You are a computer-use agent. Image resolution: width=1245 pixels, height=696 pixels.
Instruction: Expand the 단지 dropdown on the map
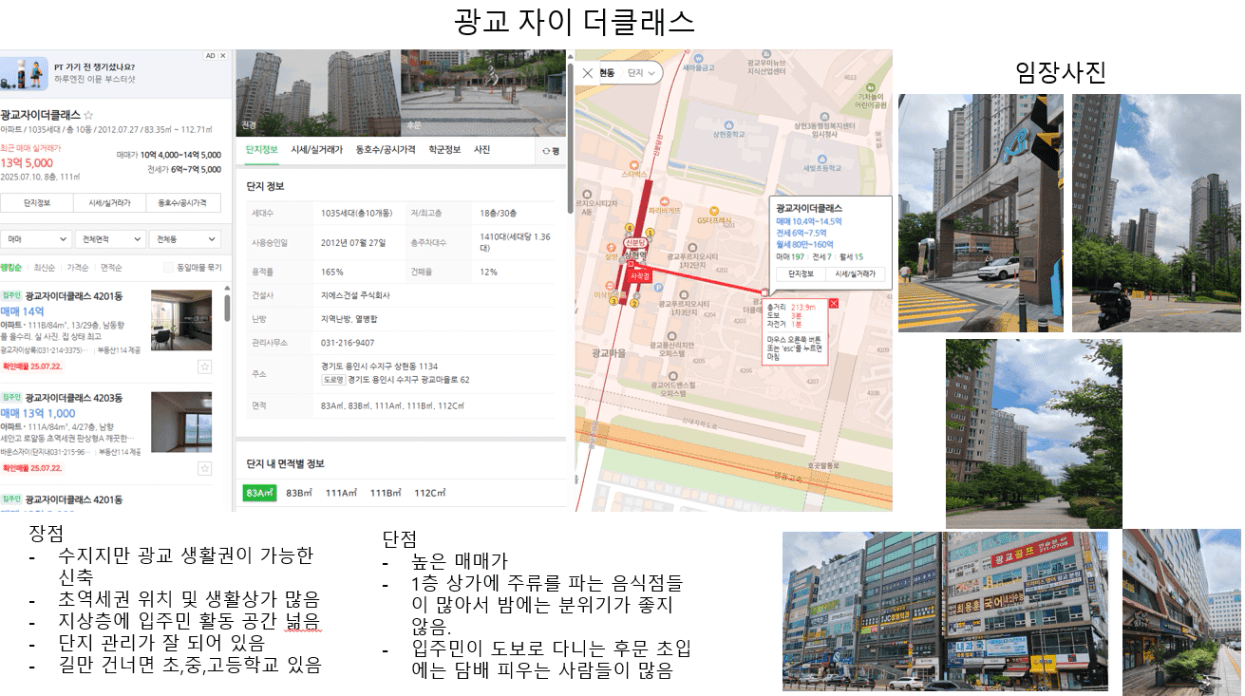click(642, 73)
